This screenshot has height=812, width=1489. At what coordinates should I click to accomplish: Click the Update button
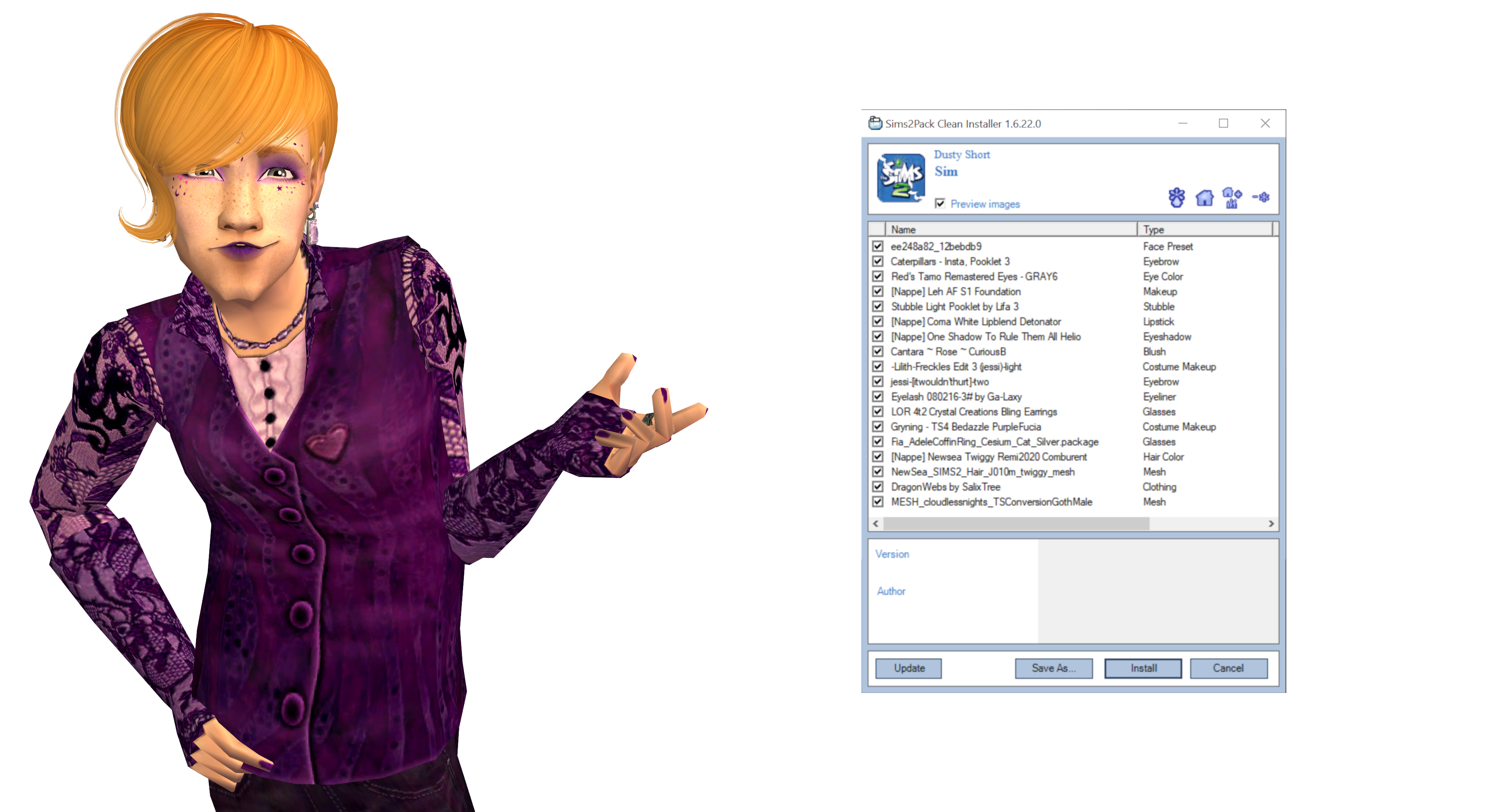click(908, 668)
